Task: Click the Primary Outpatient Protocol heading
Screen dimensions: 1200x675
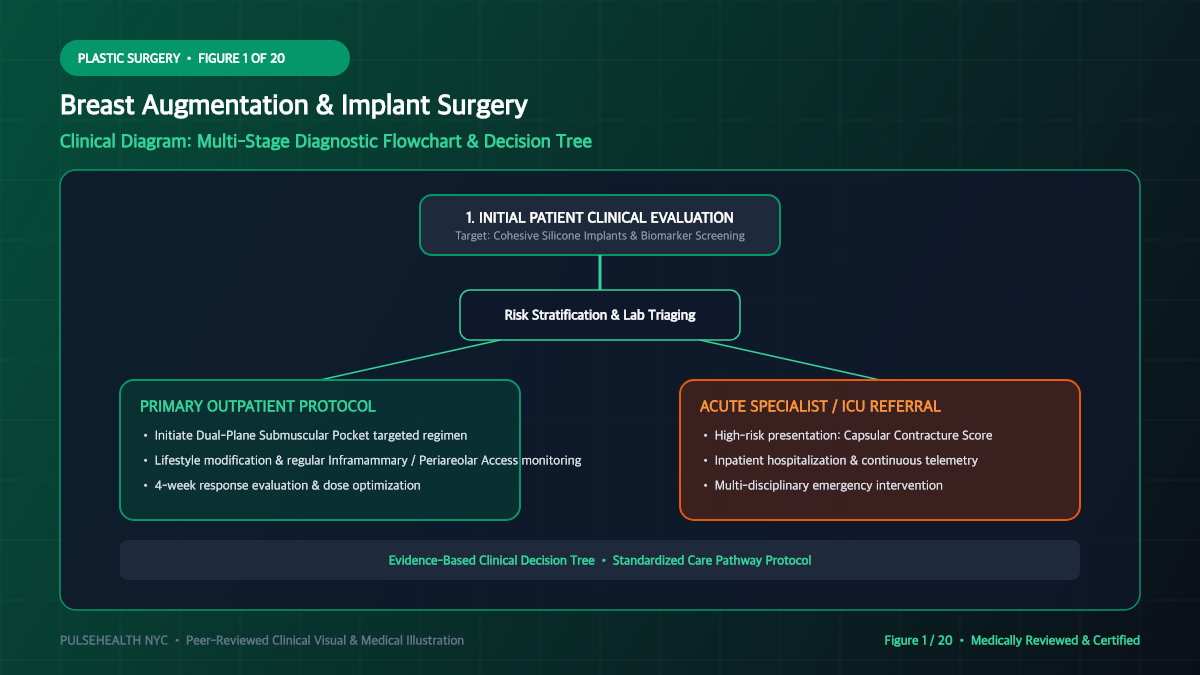Action: coord(258,406)
